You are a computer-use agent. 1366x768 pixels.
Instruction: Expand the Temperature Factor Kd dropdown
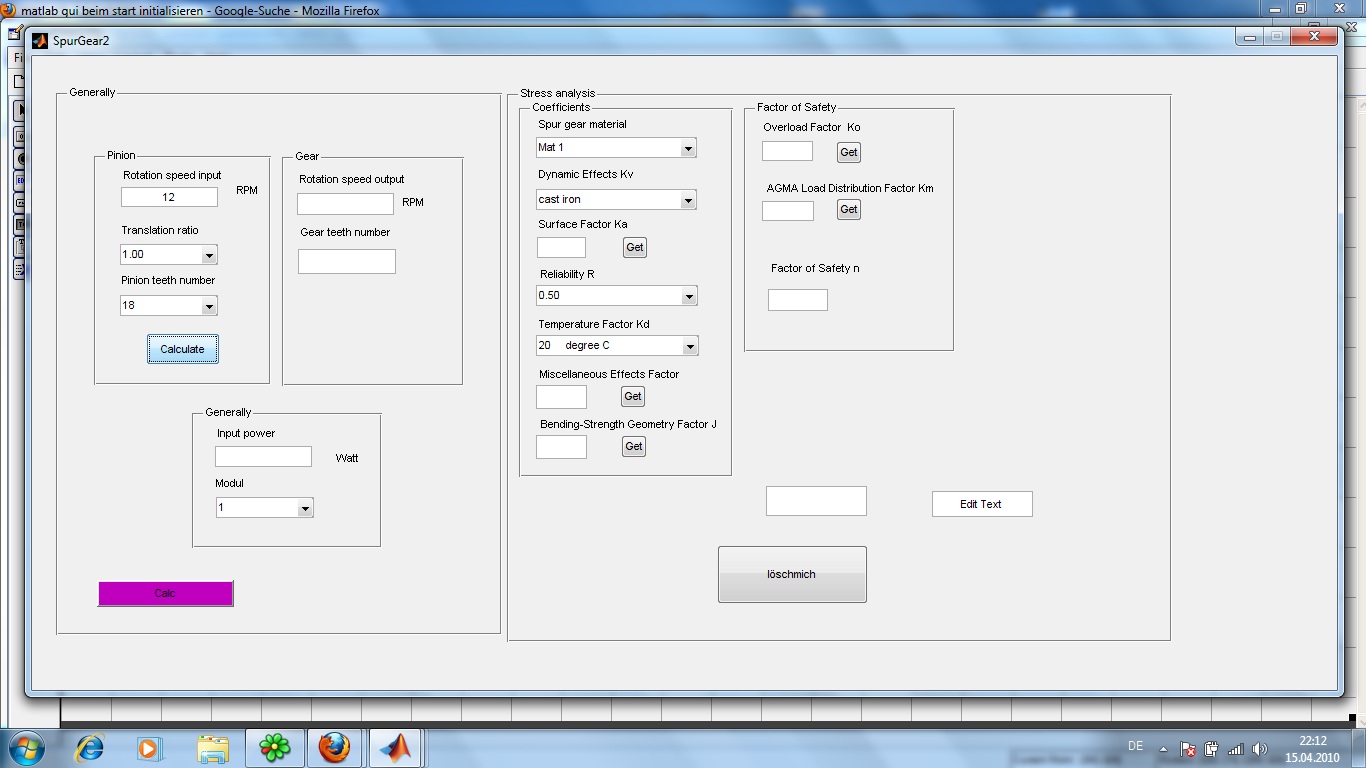pos(688,346)
